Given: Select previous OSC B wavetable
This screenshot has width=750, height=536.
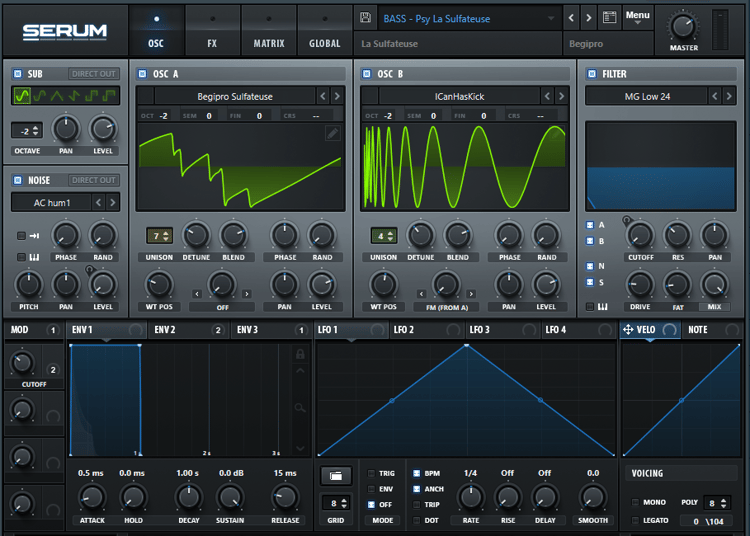Looking at the screenshot, I should pos(547,96).
